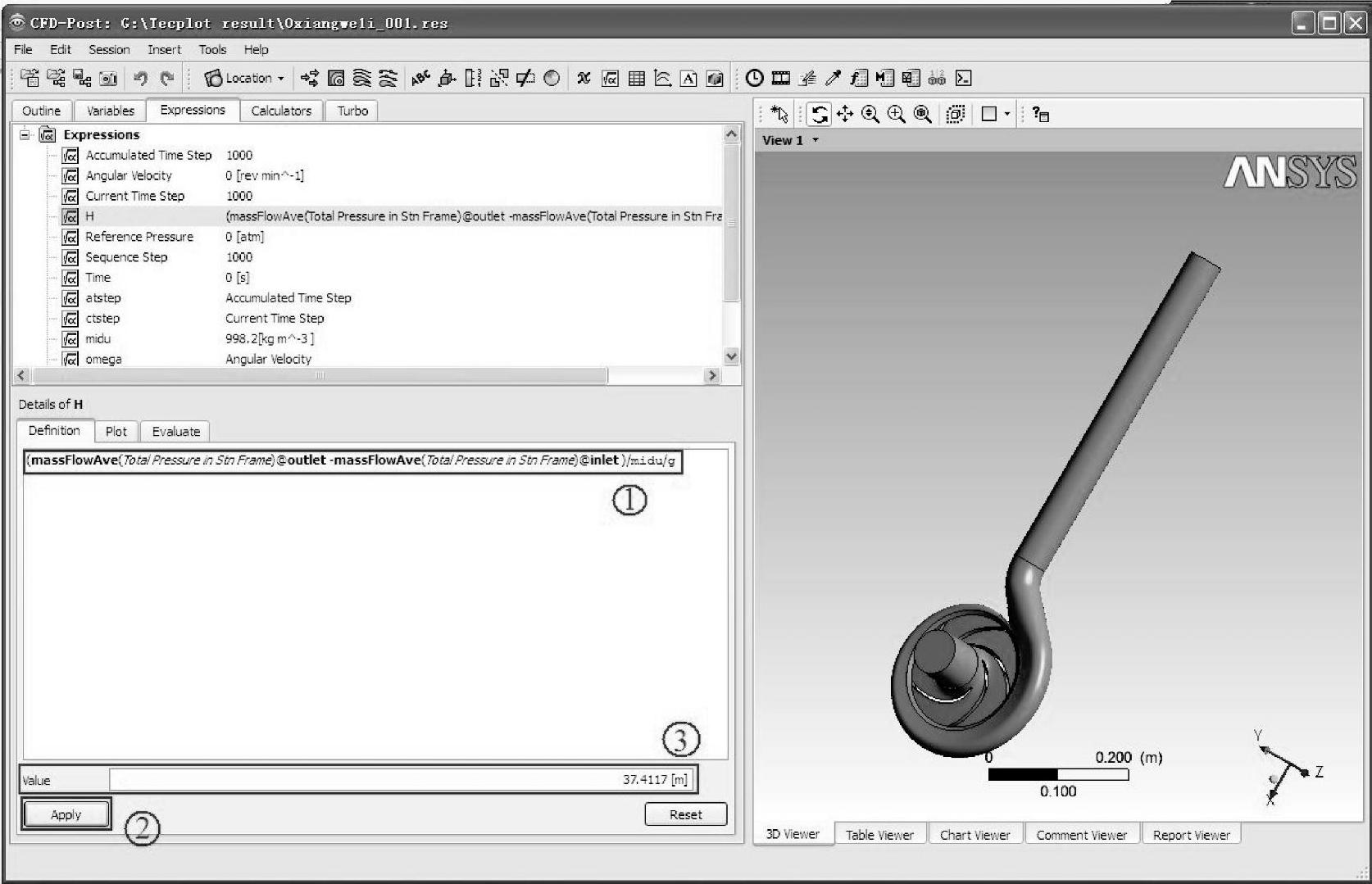Viewport: 1372px width, 884px height.
Task: Create a new Variable from the toolbar
Action: (x=584, y=79)
